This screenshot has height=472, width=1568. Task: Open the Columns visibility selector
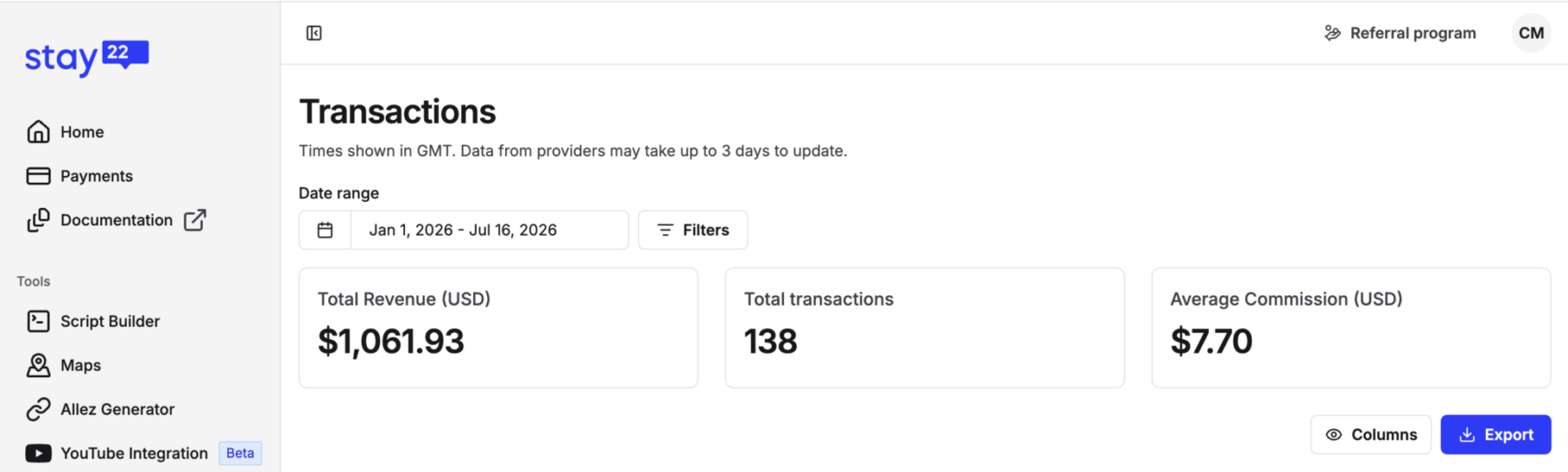[1371, 435]
